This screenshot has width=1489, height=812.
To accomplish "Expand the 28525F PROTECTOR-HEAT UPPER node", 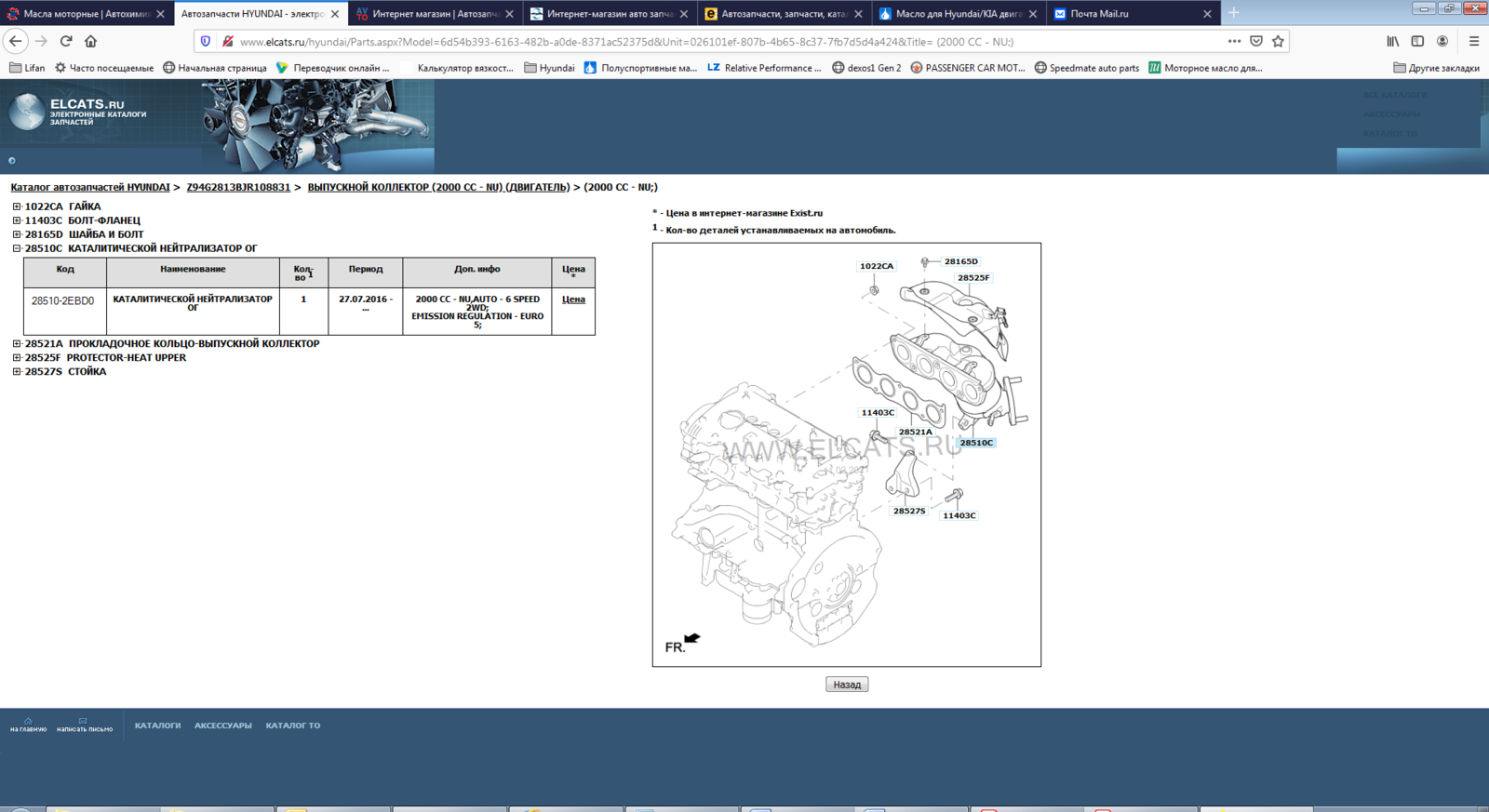I will 17,357.
